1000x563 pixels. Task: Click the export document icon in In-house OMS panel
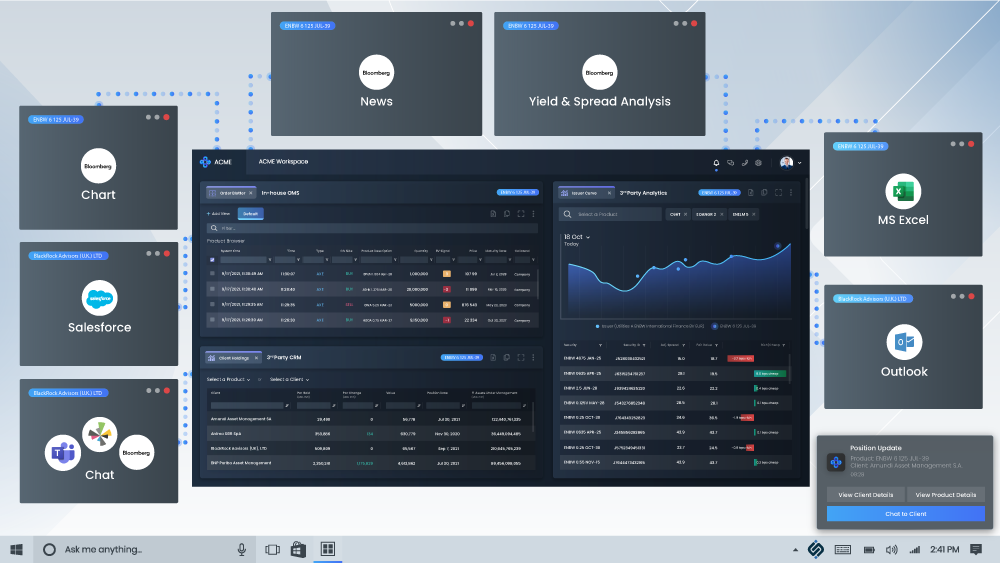pyautogui.click(x=493, y=214)
